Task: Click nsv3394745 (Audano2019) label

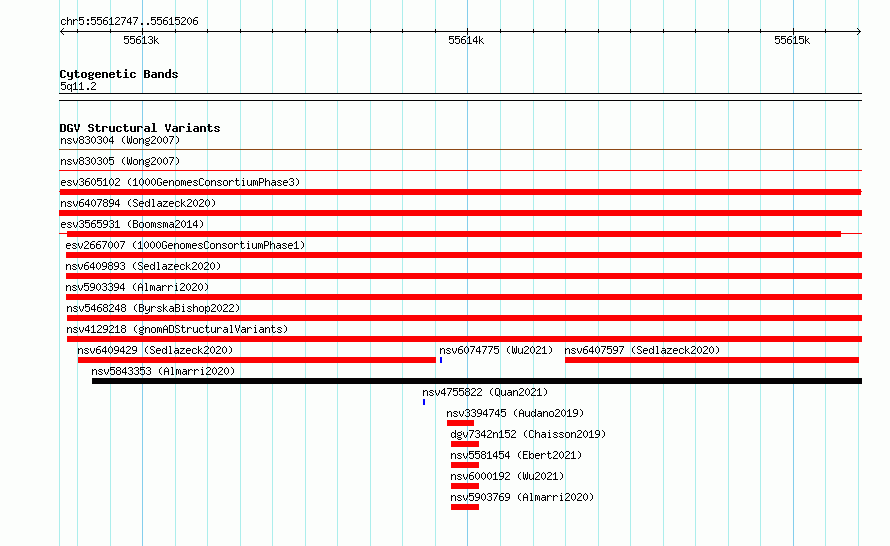Action: [x=515, y=413]
